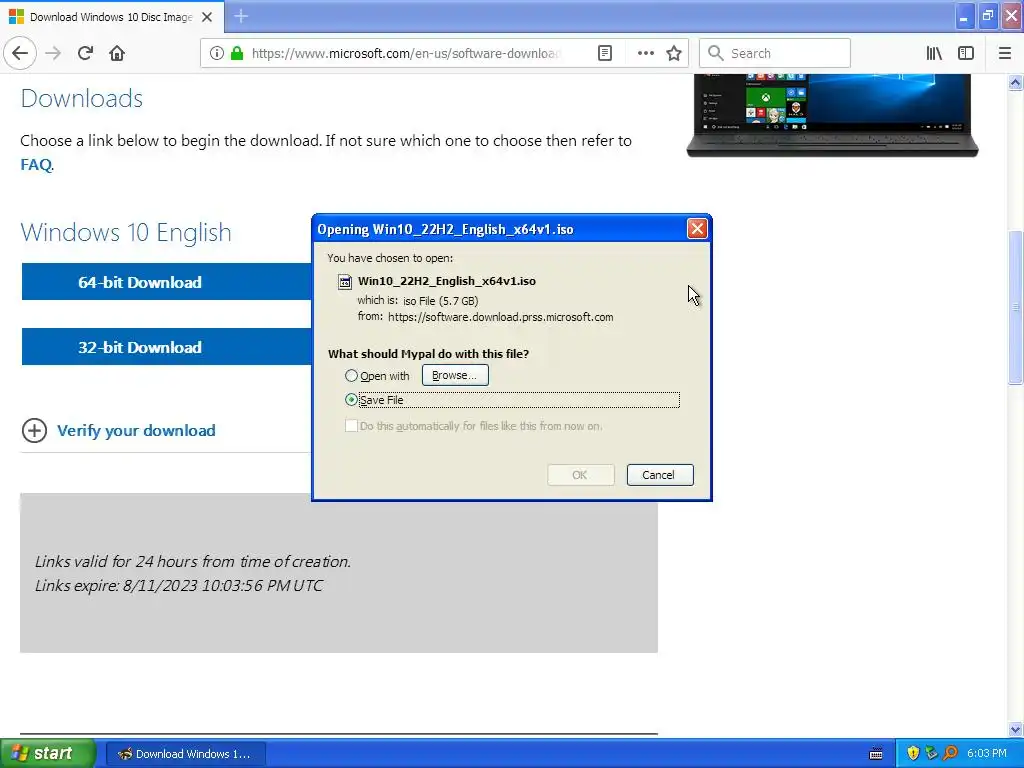1024x768 pixels.
Task: Click the forward navigation arrow
Action: click(x=53, y=54)
